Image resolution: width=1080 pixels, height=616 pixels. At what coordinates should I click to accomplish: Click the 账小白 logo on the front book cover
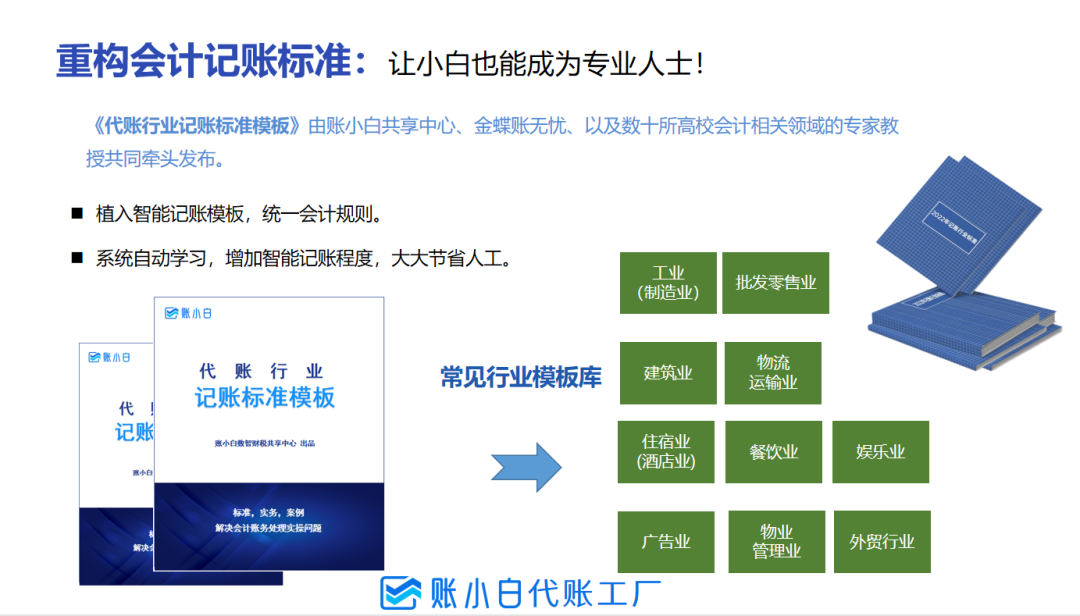[188, 314]
